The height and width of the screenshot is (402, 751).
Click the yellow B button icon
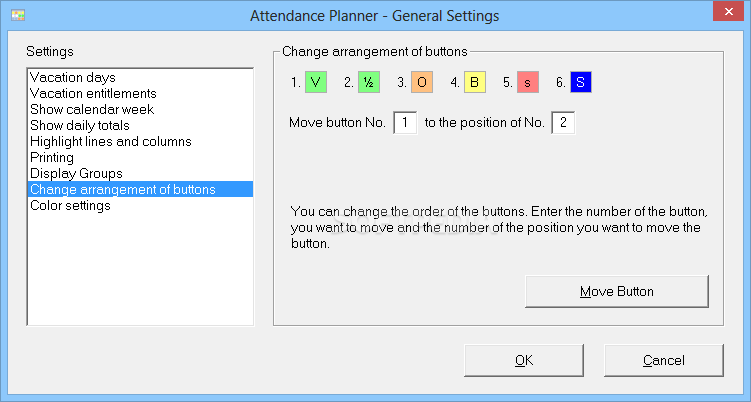click(x=475, y=82)
